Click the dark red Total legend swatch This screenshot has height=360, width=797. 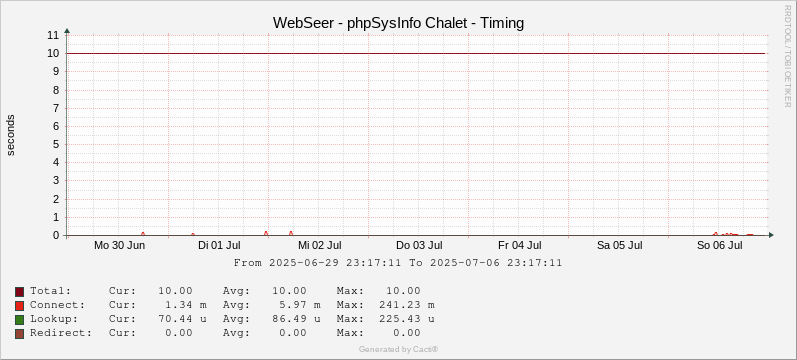(x=19, y=292)
